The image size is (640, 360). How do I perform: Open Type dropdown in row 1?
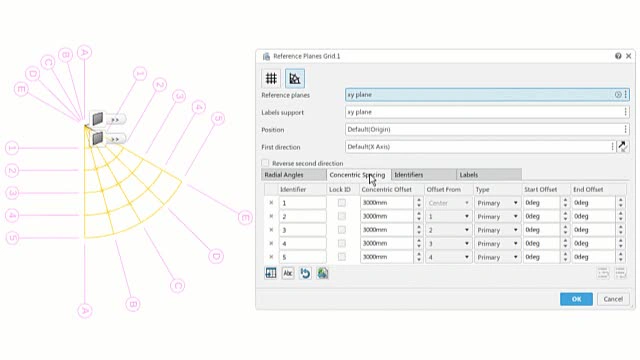(x=497, y=203)
